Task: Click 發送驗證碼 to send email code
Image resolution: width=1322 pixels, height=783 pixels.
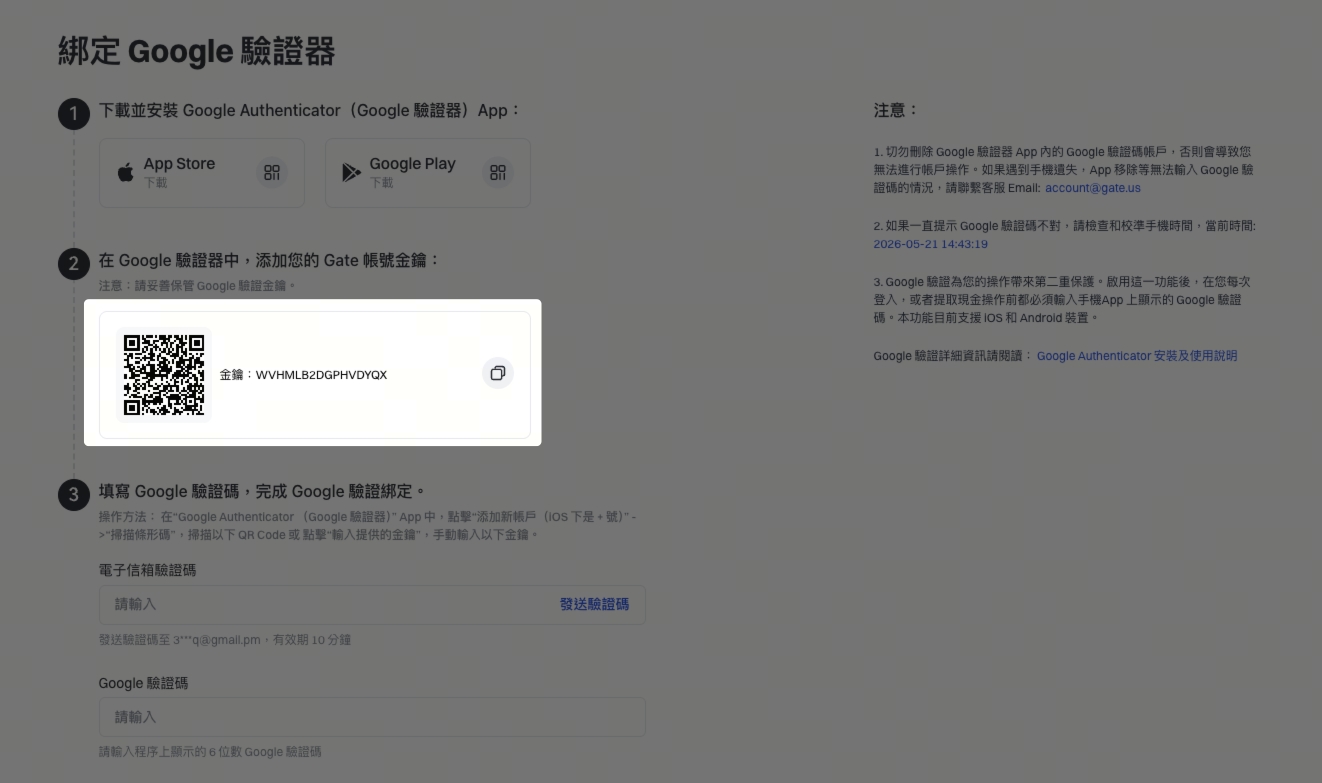Action: click(594, 604)
